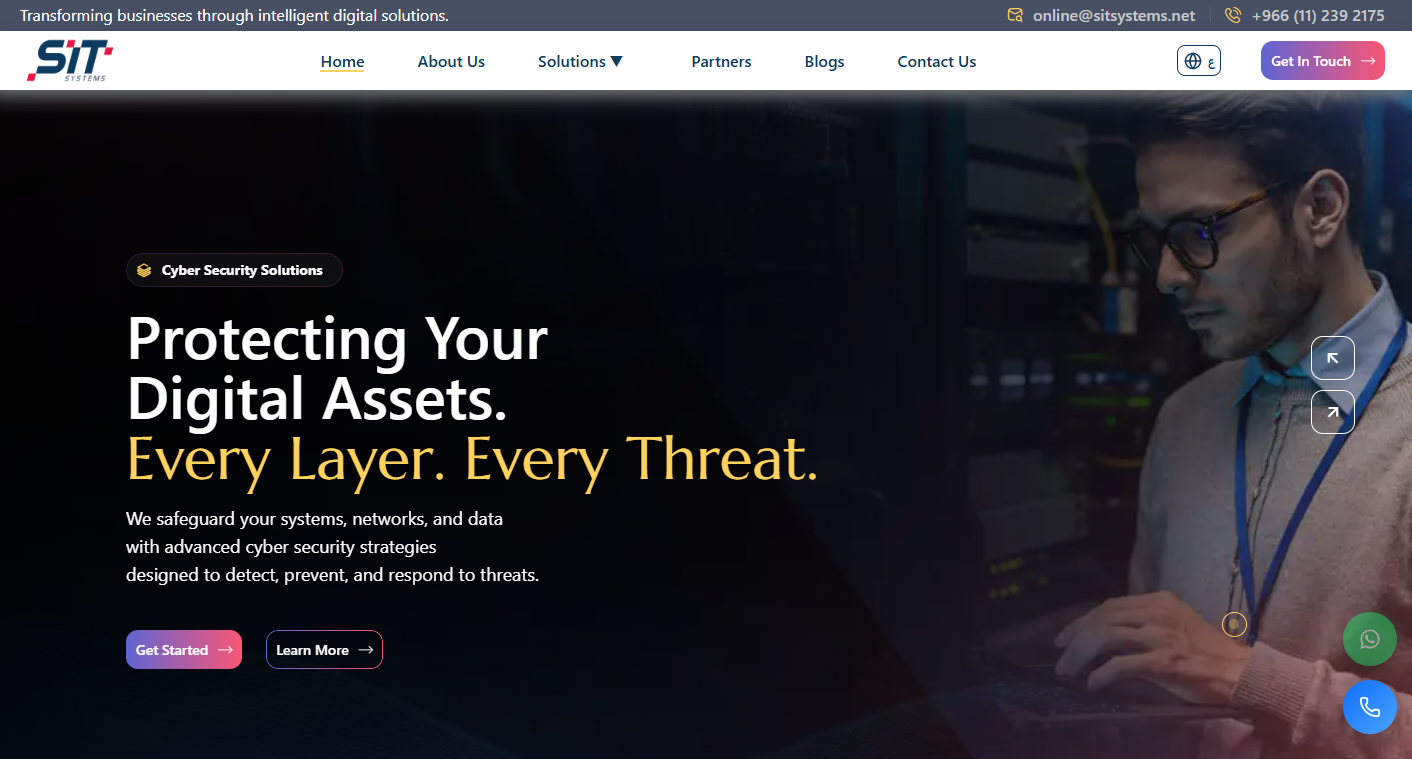Click the next slide arrow button
Image resolution: width=1412 pixels, height=759 pixels.
[1333, 412]
